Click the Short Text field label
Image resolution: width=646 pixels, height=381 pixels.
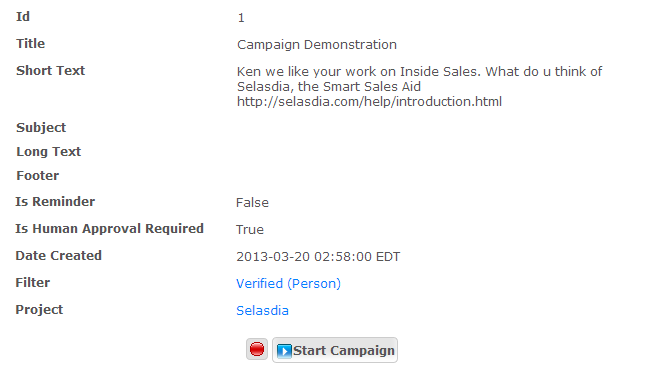click(50, 70)
